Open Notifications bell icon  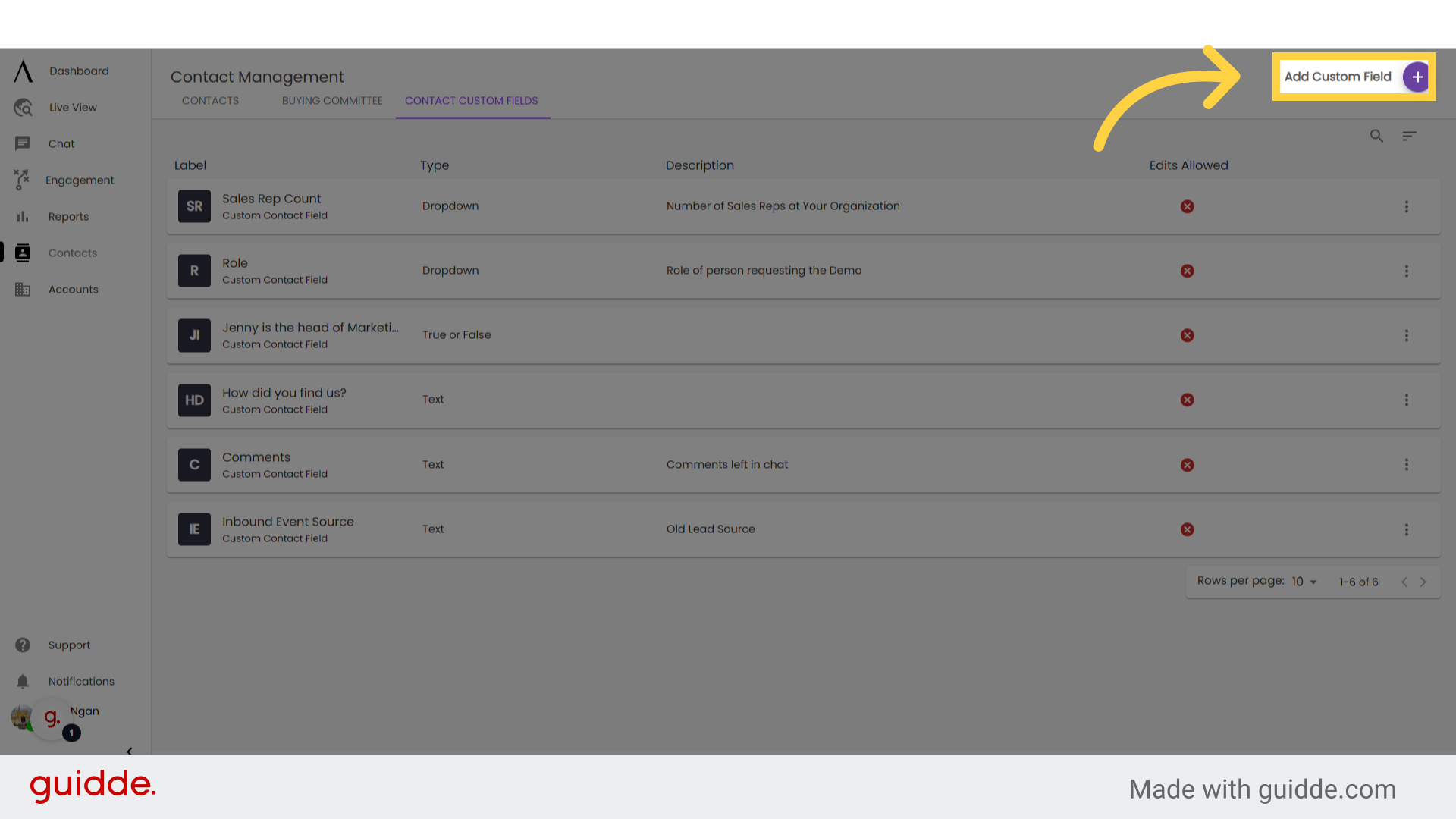(23, 682)
